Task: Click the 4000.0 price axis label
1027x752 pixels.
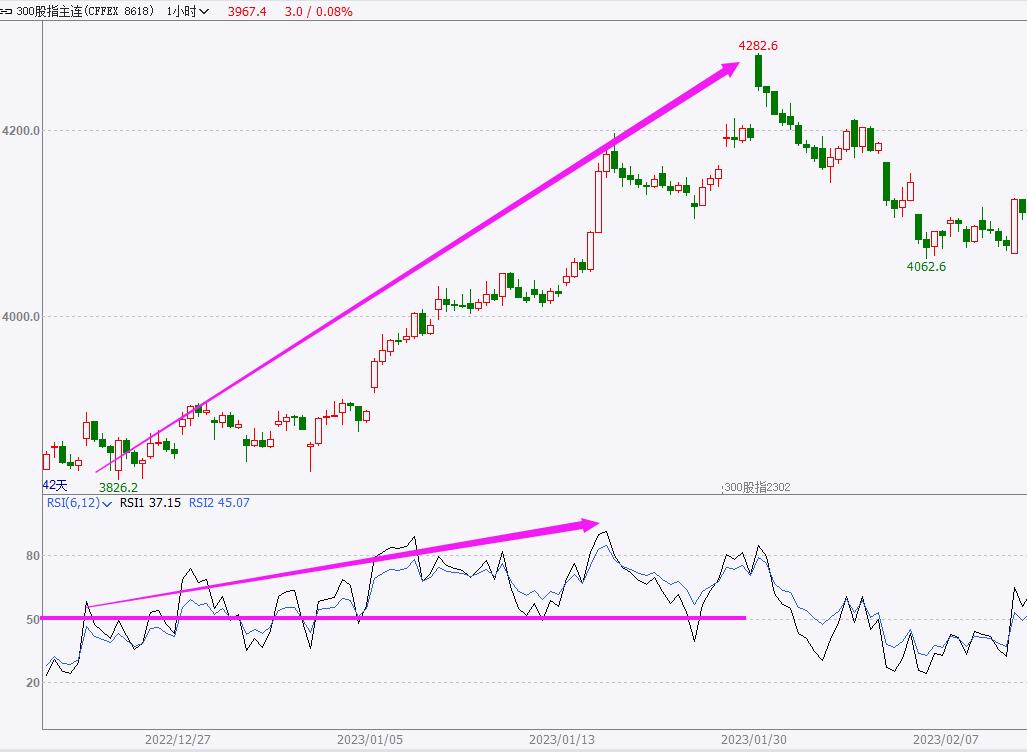Action: coord(21,316)
